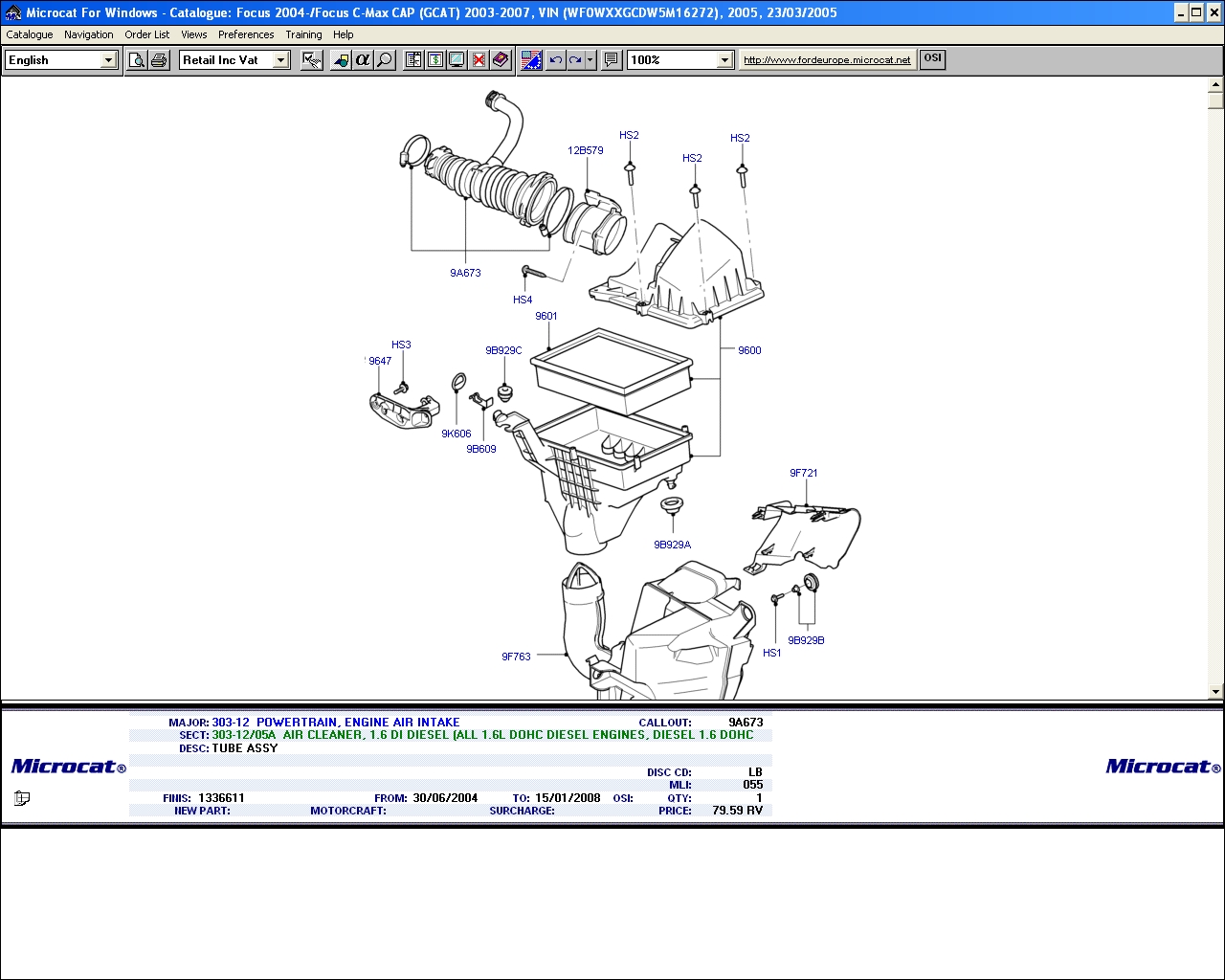Click the Microcat application icon in title bar
Viewport: 1225px width, 980px height.
point(13,13)
